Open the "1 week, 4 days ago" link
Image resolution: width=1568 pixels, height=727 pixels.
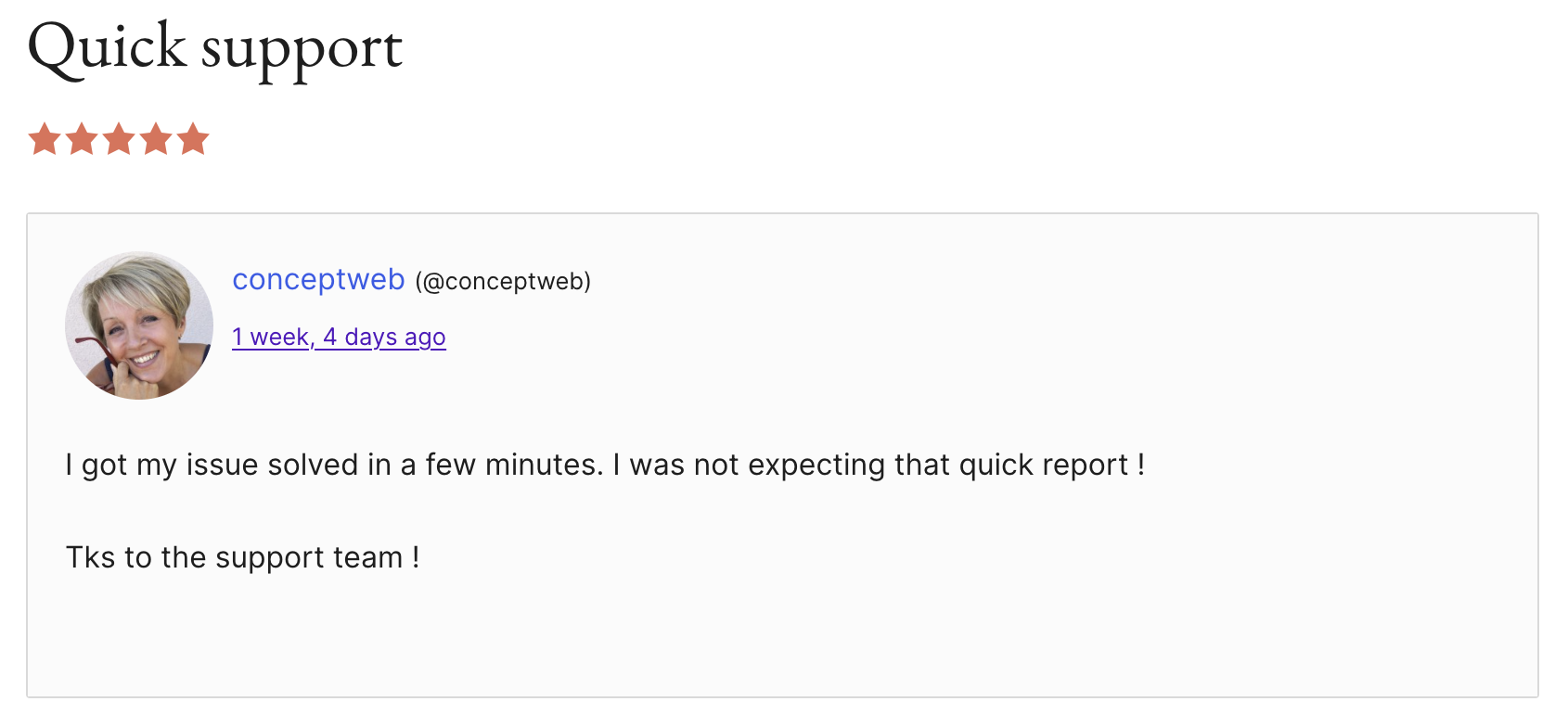click(x=339, y=337)
